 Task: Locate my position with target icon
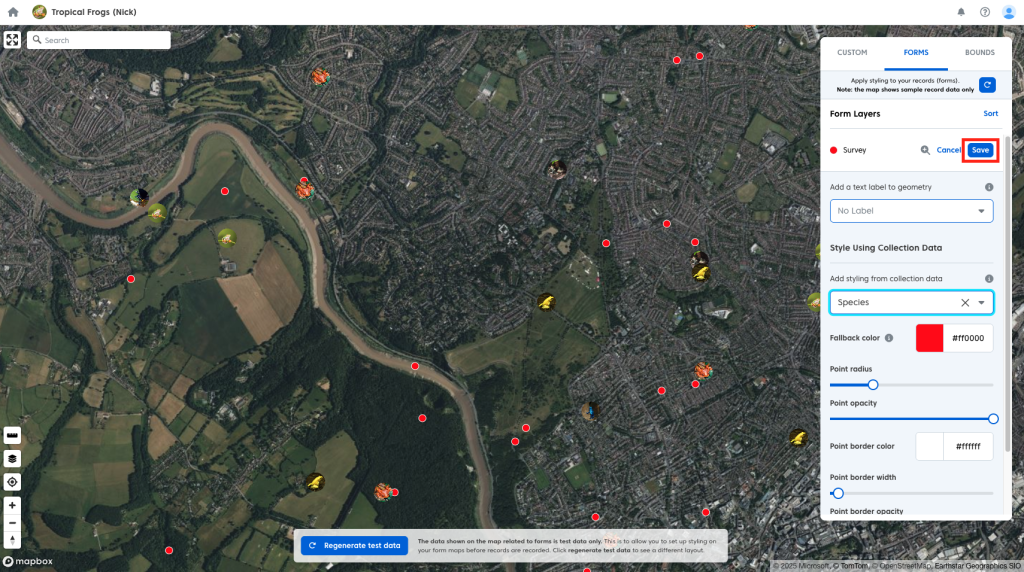coord(12,482)
